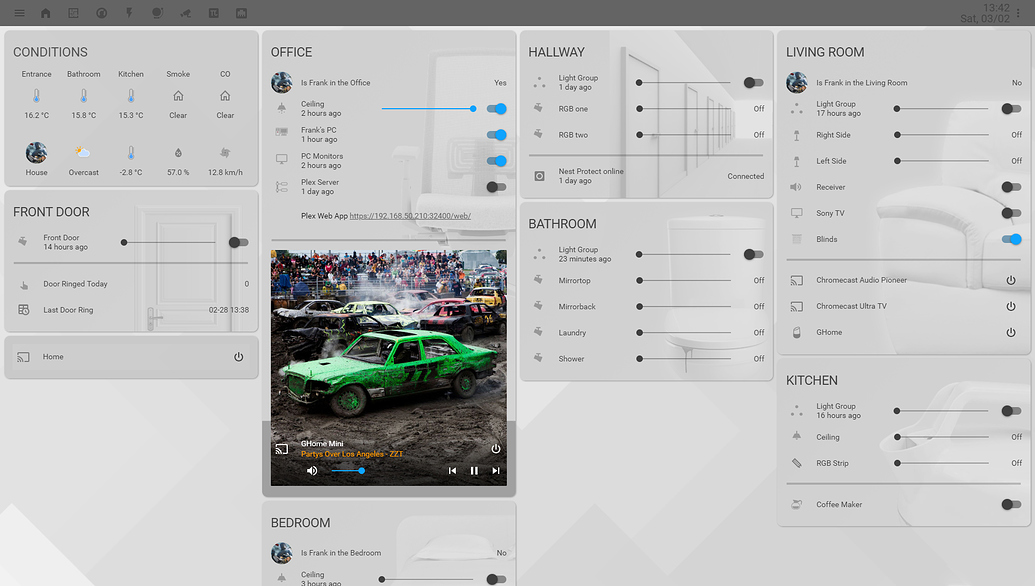Toggle the Bathroom Light Group switch
This screenshot has height=586, width=1035.
(x=753, y=254)
